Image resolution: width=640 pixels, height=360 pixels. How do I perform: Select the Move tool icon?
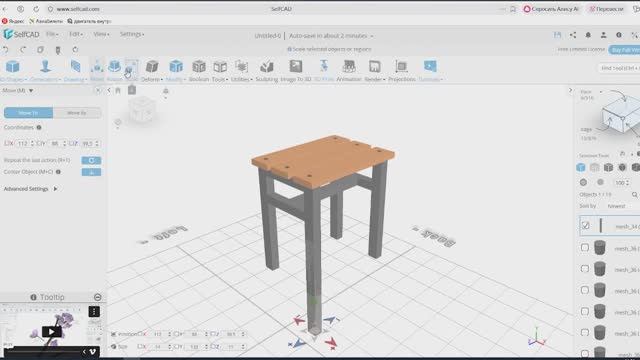pos(97,67)
